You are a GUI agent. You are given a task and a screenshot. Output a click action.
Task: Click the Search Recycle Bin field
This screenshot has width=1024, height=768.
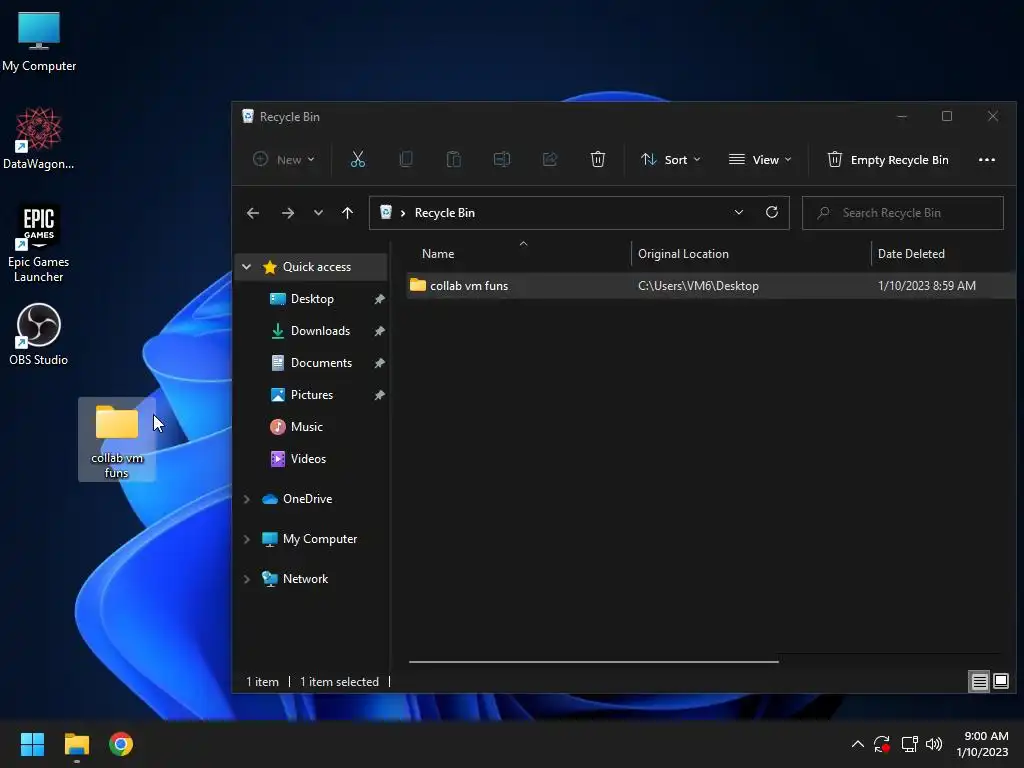pos(903,213)
